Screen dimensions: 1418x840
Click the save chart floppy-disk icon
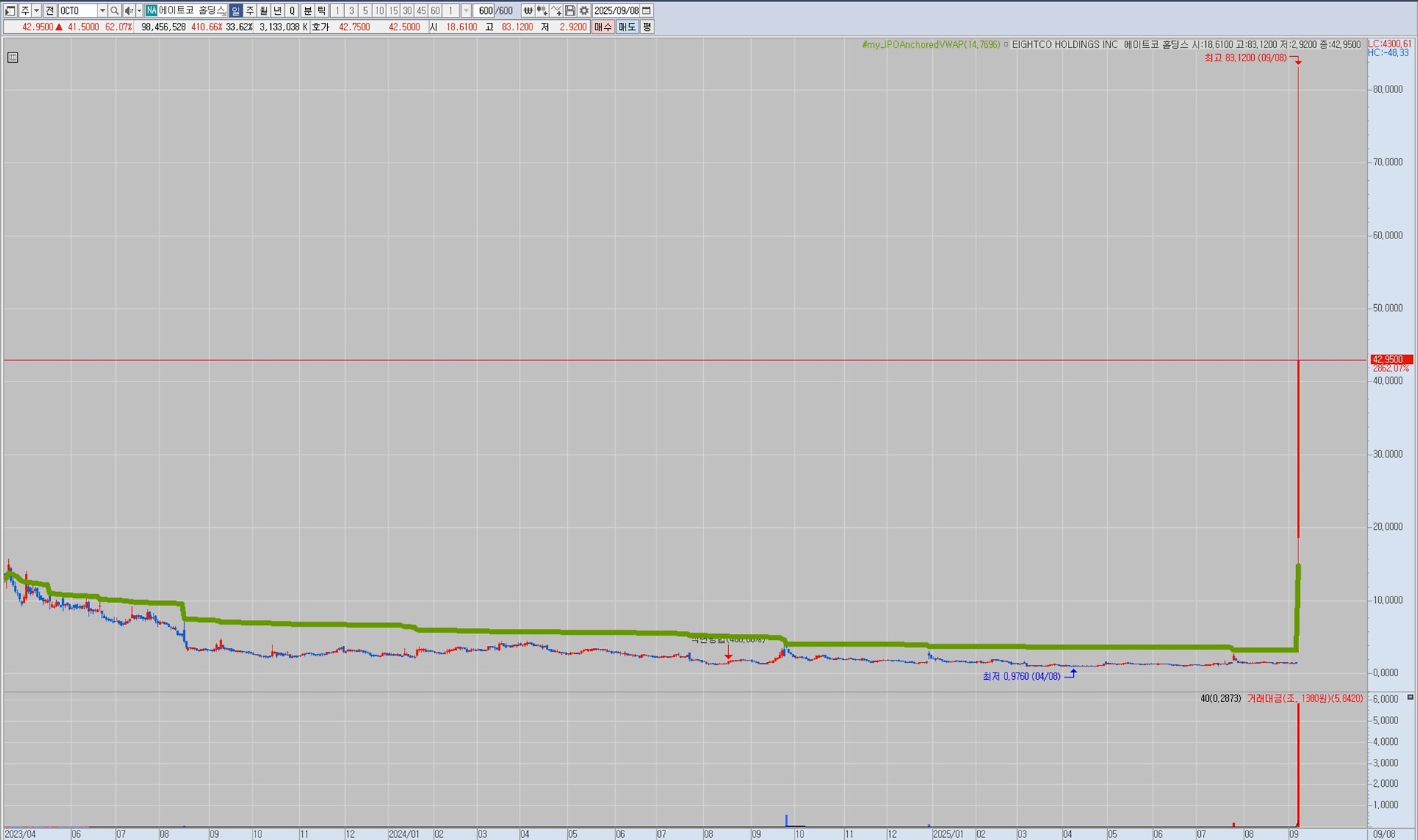click(x=570, y=10)
